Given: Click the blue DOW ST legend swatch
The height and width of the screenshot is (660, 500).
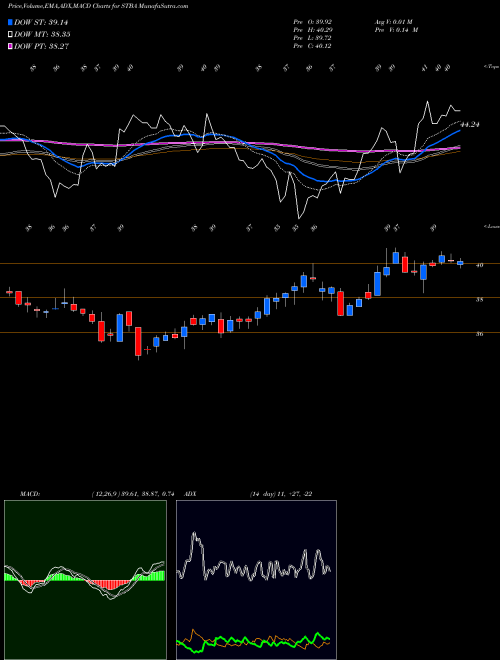Looking at the screenshot, I should (x=10, y=22).
